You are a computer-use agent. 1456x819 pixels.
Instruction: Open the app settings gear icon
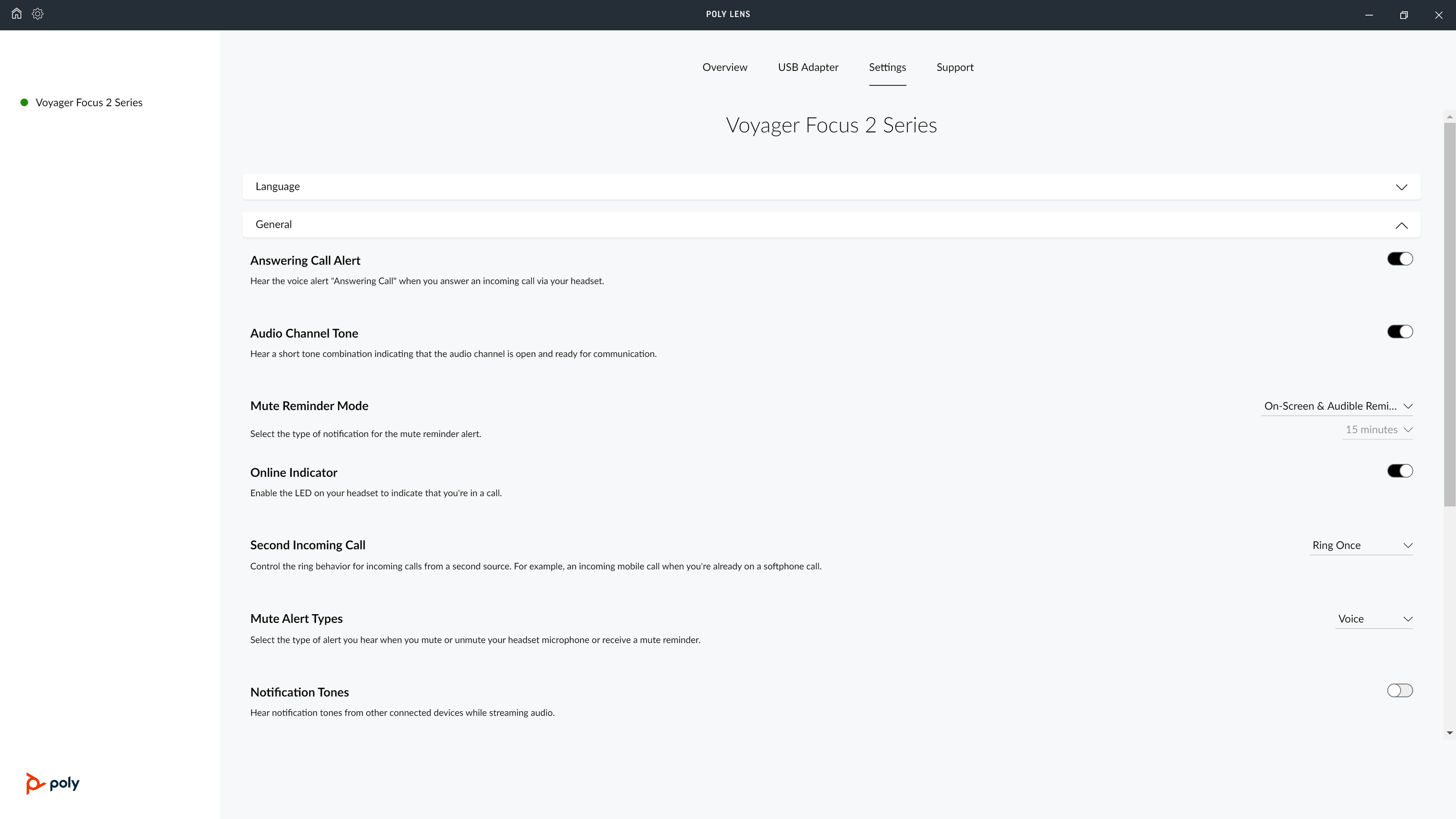[x=38, y=14]
